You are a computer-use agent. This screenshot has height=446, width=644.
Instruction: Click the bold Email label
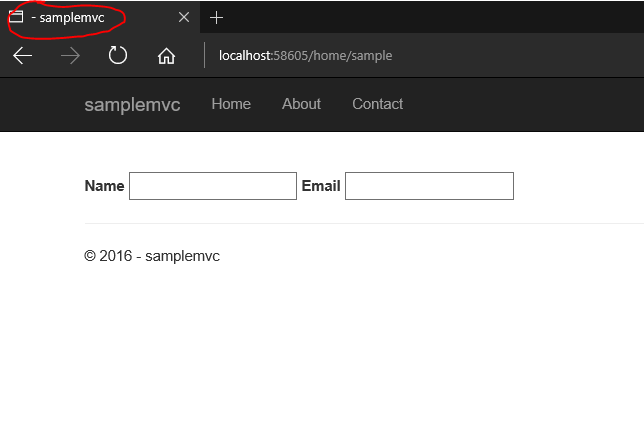tap(321, 186)
